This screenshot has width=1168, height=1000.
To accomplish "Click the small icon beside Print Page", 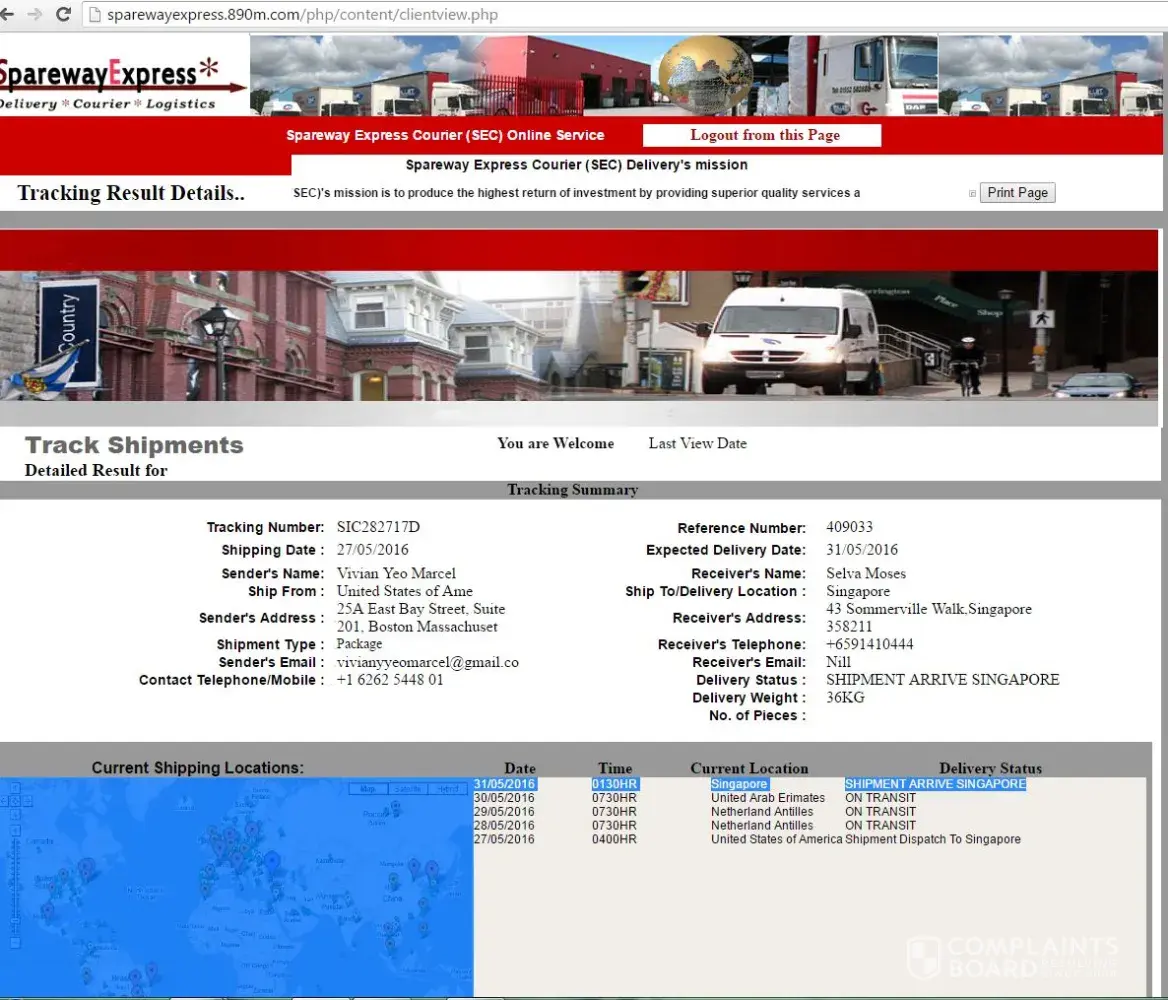I will click(x=972, y=194).
